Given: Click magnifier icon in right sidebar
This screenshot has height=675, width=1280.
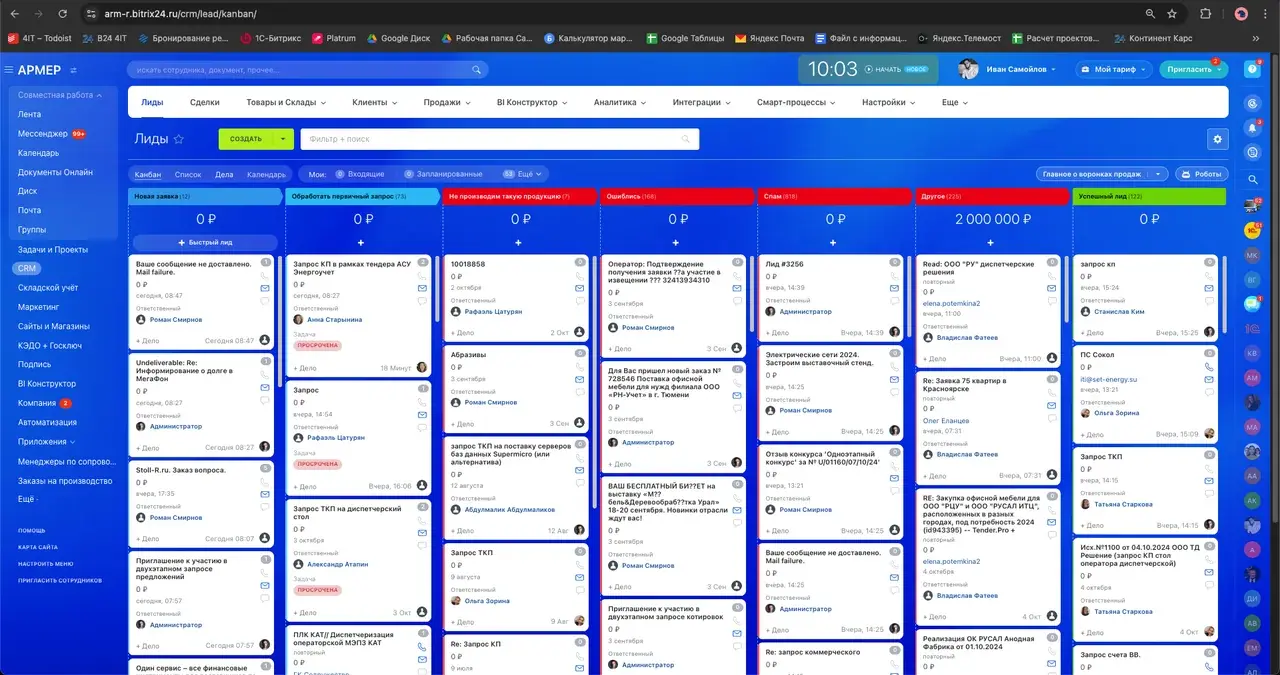Looking at the screenshot, I should [x=1252, y=180].
